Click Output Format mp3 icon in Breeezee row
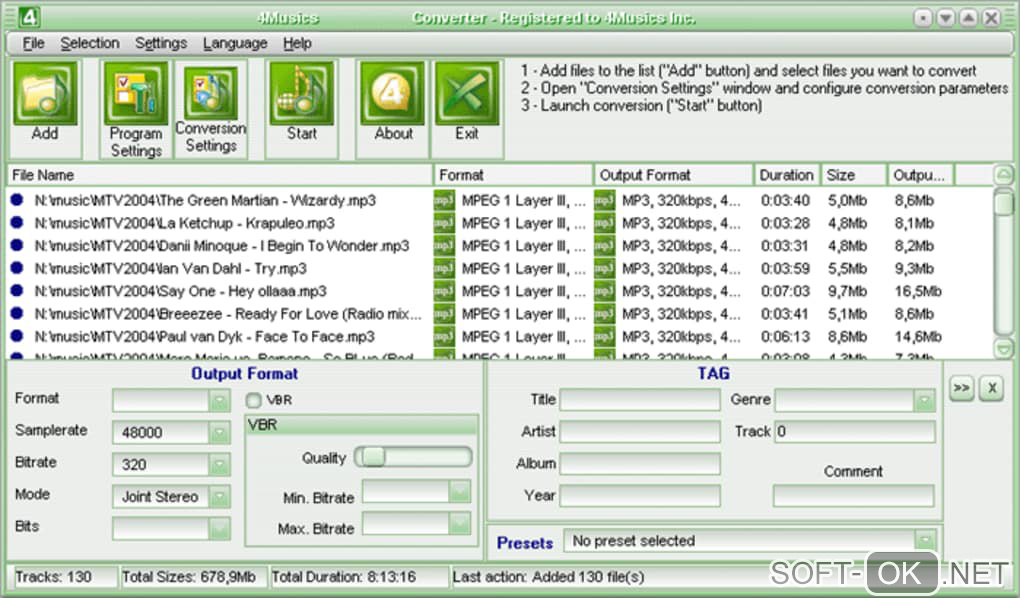This screenshot has width=1020, height=598. point(604,314)
